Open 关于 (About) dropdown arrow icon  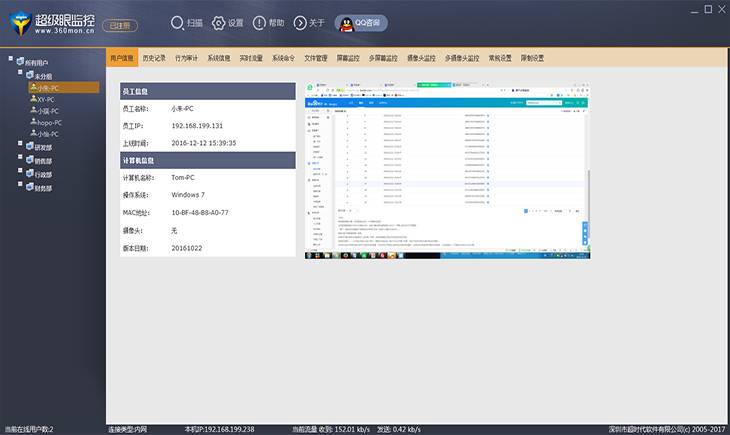(301, 22)
